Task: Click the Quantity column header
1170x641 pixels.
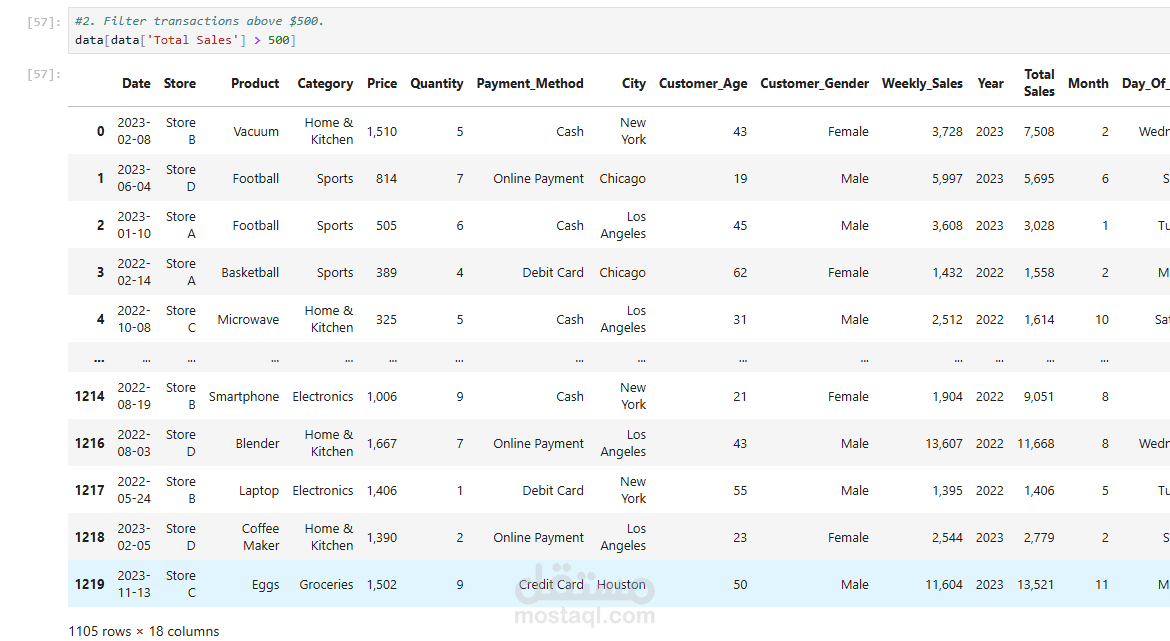Action: click(x=437, y=84)
